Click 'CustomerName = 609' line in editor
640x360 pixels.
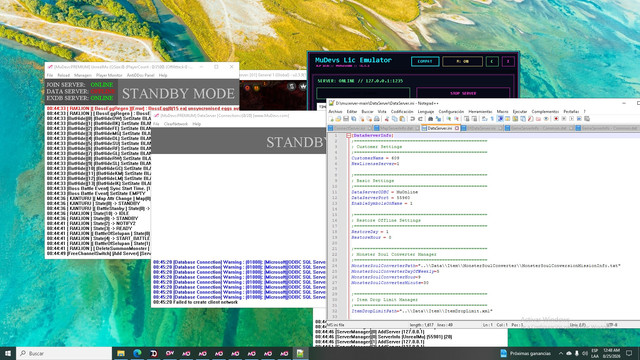click(x=375, y=158)
